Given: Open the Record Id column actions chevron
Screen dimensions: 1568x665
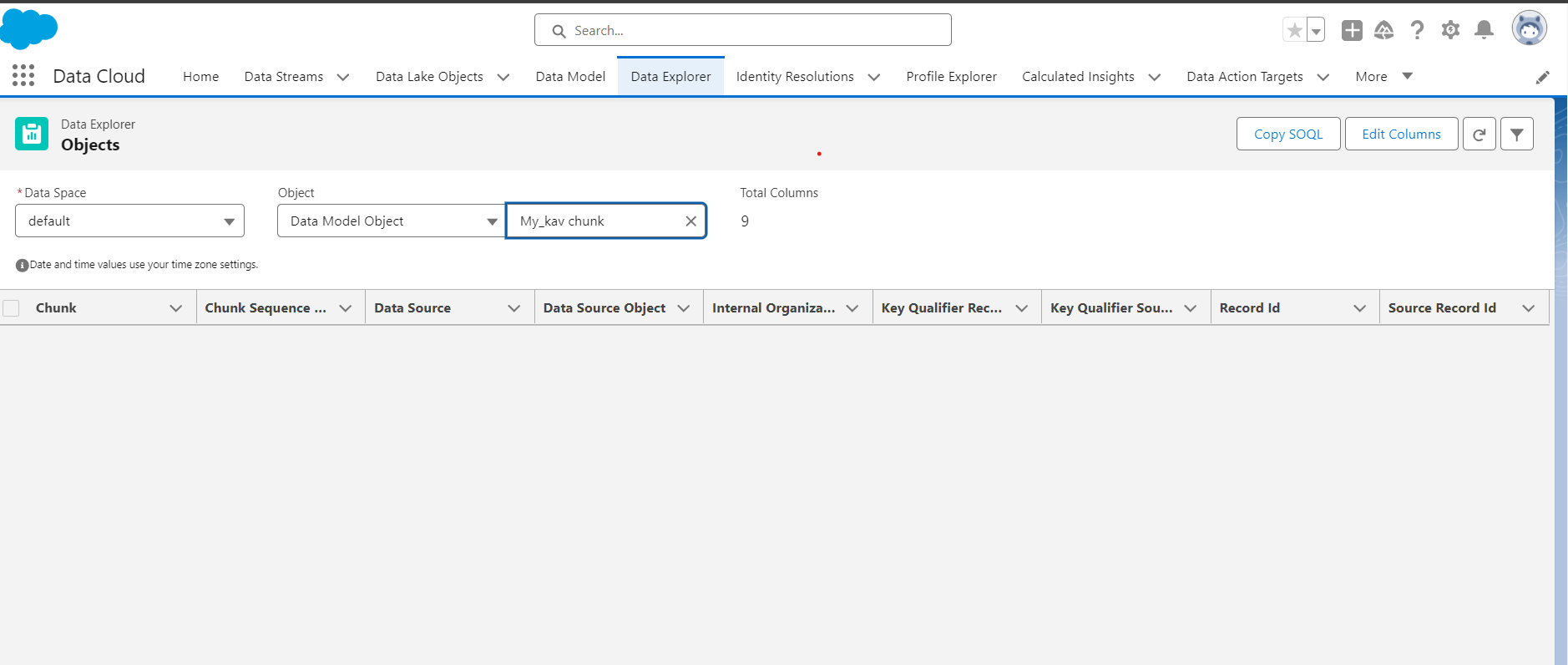Looking at the screenshot, I should pos(1360,308).
